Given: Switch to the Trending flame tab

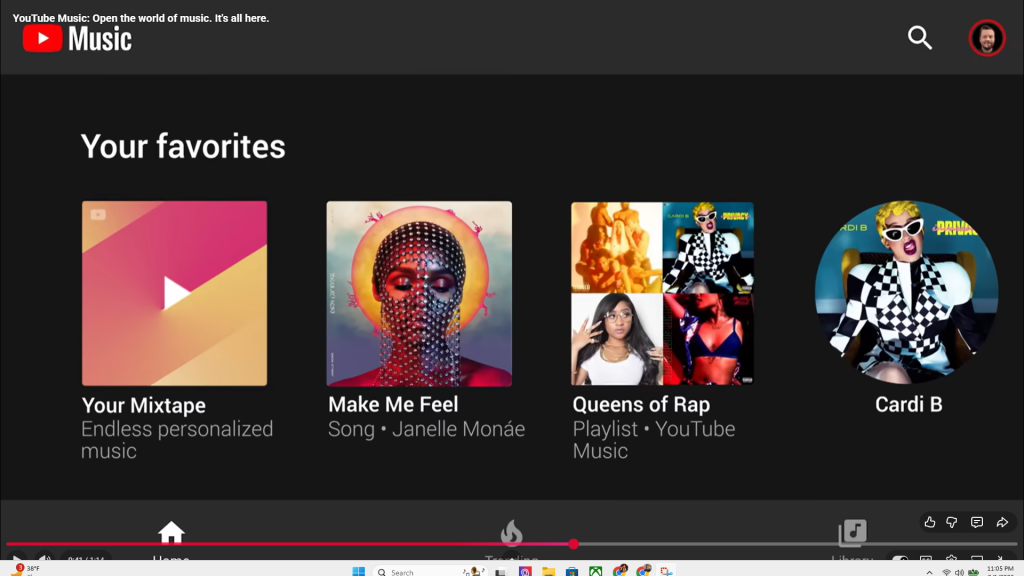Looking at the screenshot, I should point(511,532).
